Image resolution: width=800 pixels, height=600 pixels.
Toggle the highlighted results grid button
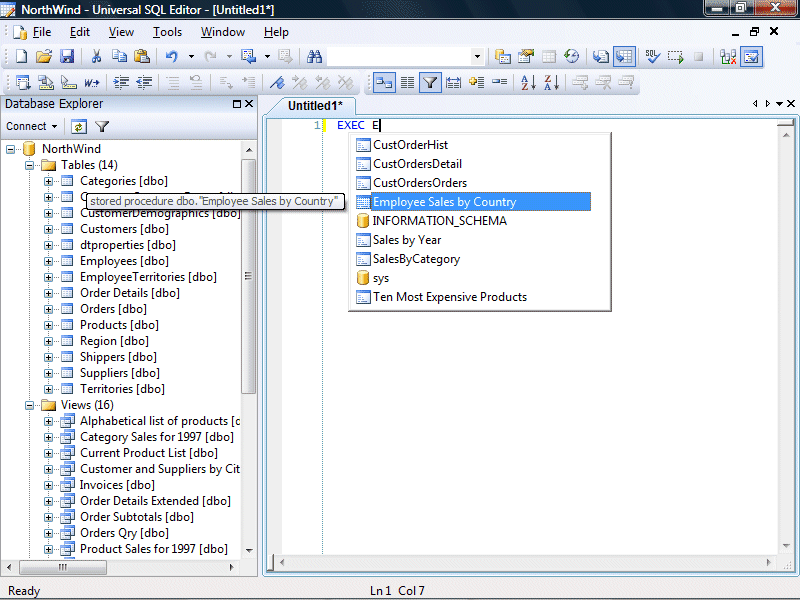coord(624,57)
